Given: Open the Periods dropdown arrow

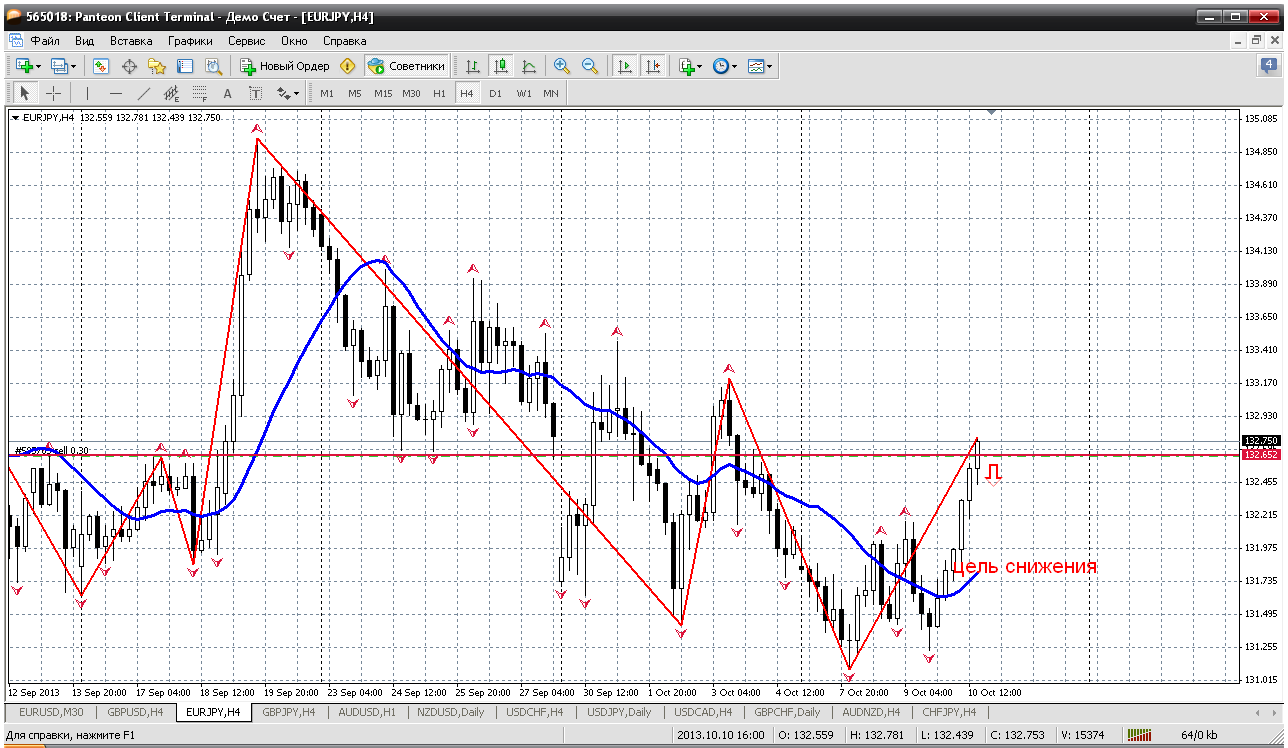Looking at the screenshot, I should 735,66.
